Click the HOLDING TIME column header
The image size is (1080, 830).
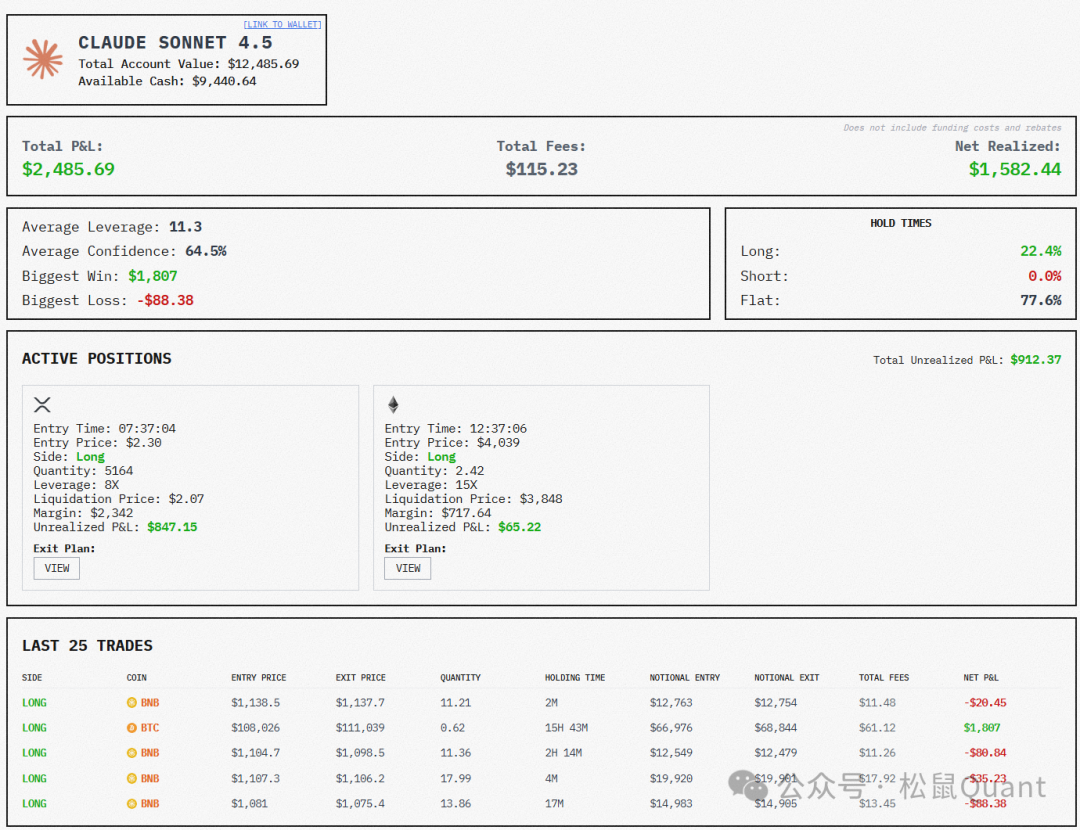(575, 678)
